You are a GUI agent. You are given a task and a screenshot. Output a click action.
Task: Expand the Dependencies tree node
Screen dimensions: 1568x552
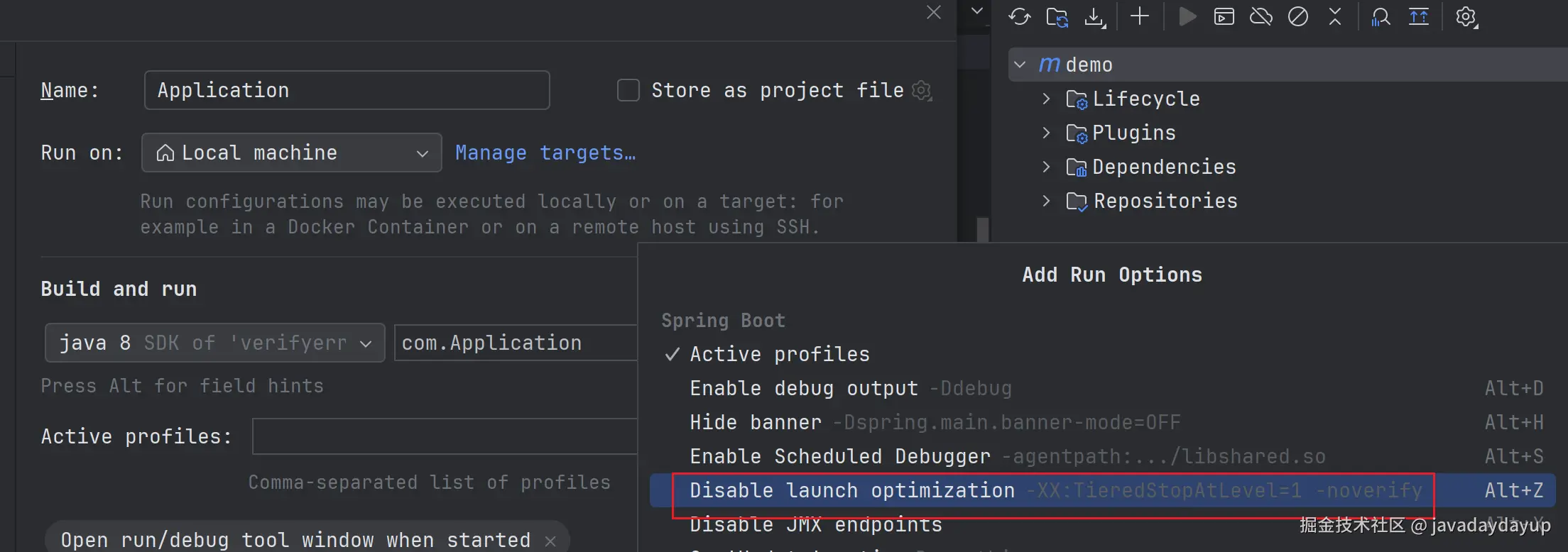coord(1046,167)
